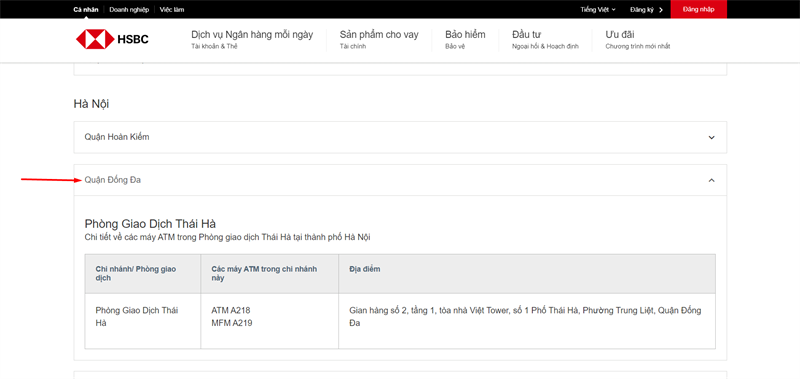The height and width of the screenshot is (379, 800).
Task: Click the MFM A219 entry
Action: (232, 323)
